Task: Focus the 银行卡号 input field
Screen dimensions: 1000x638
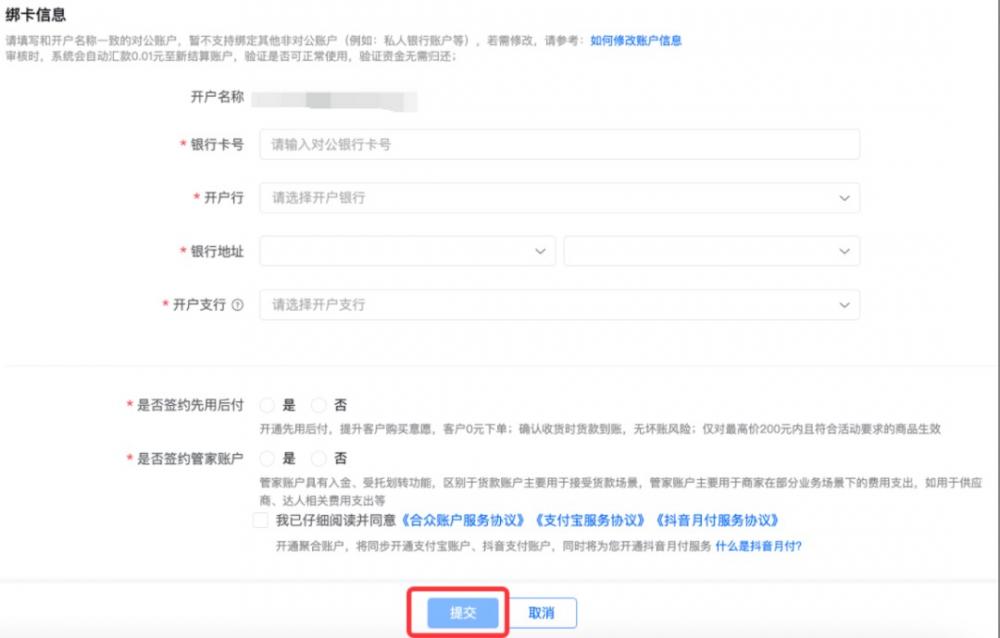Action: 559,144
